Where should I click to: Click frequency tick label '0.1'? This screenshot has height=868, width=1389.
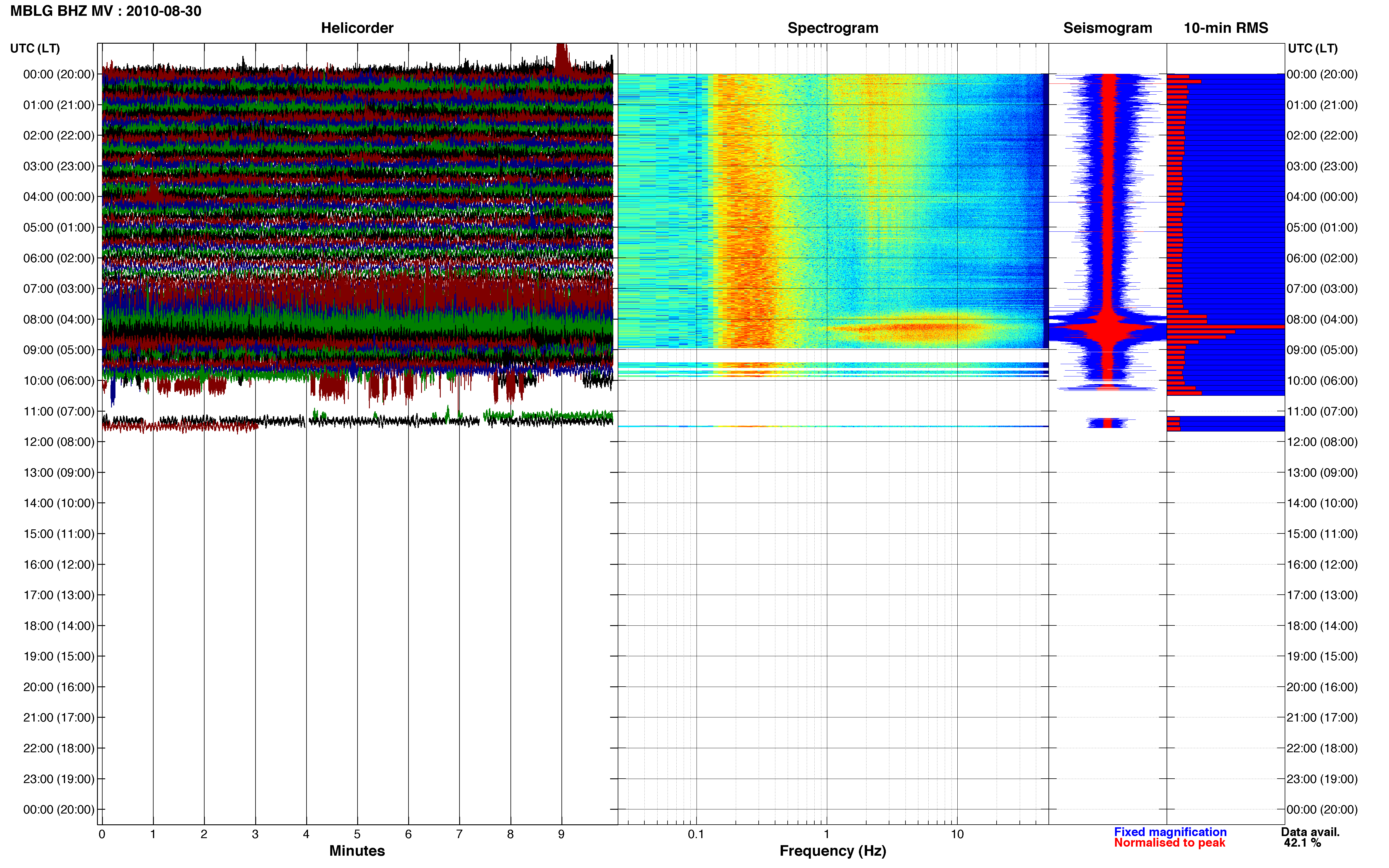pyautogui.click(x=696, y=834)
